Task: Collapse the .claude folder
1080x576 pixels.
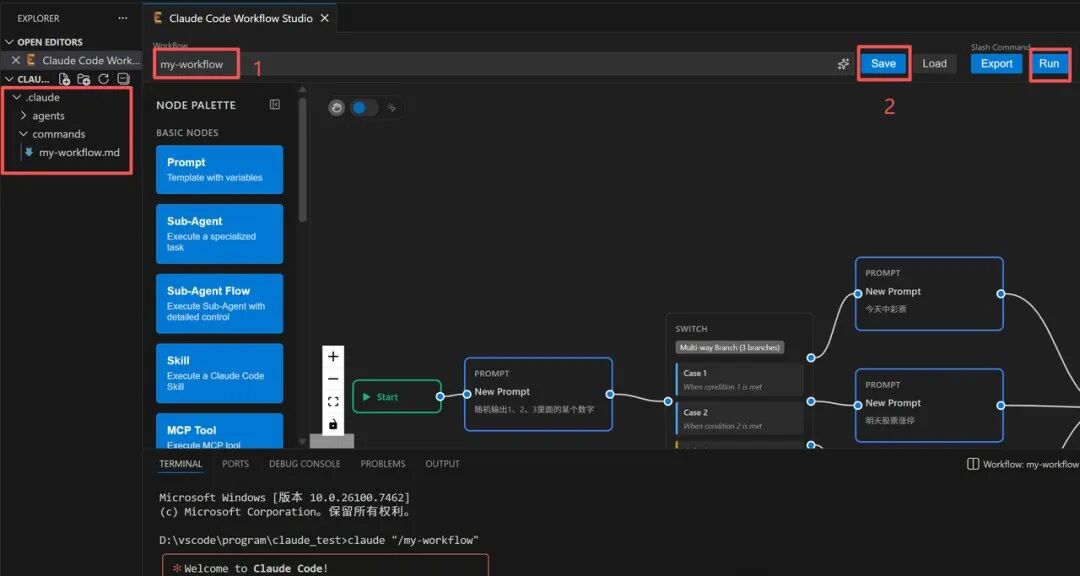Action: (17, 98)
